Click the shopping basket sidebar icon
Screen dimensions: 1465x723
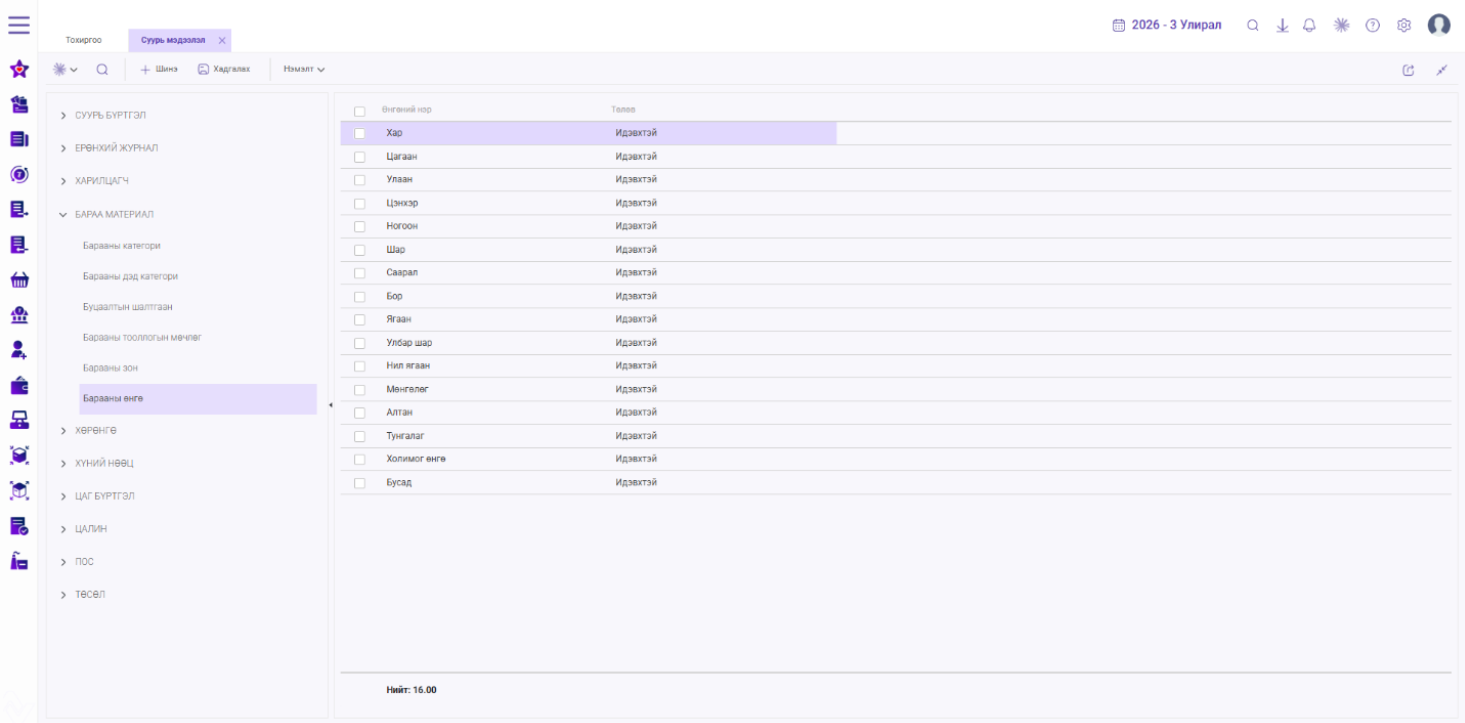(x=19, y=280)
